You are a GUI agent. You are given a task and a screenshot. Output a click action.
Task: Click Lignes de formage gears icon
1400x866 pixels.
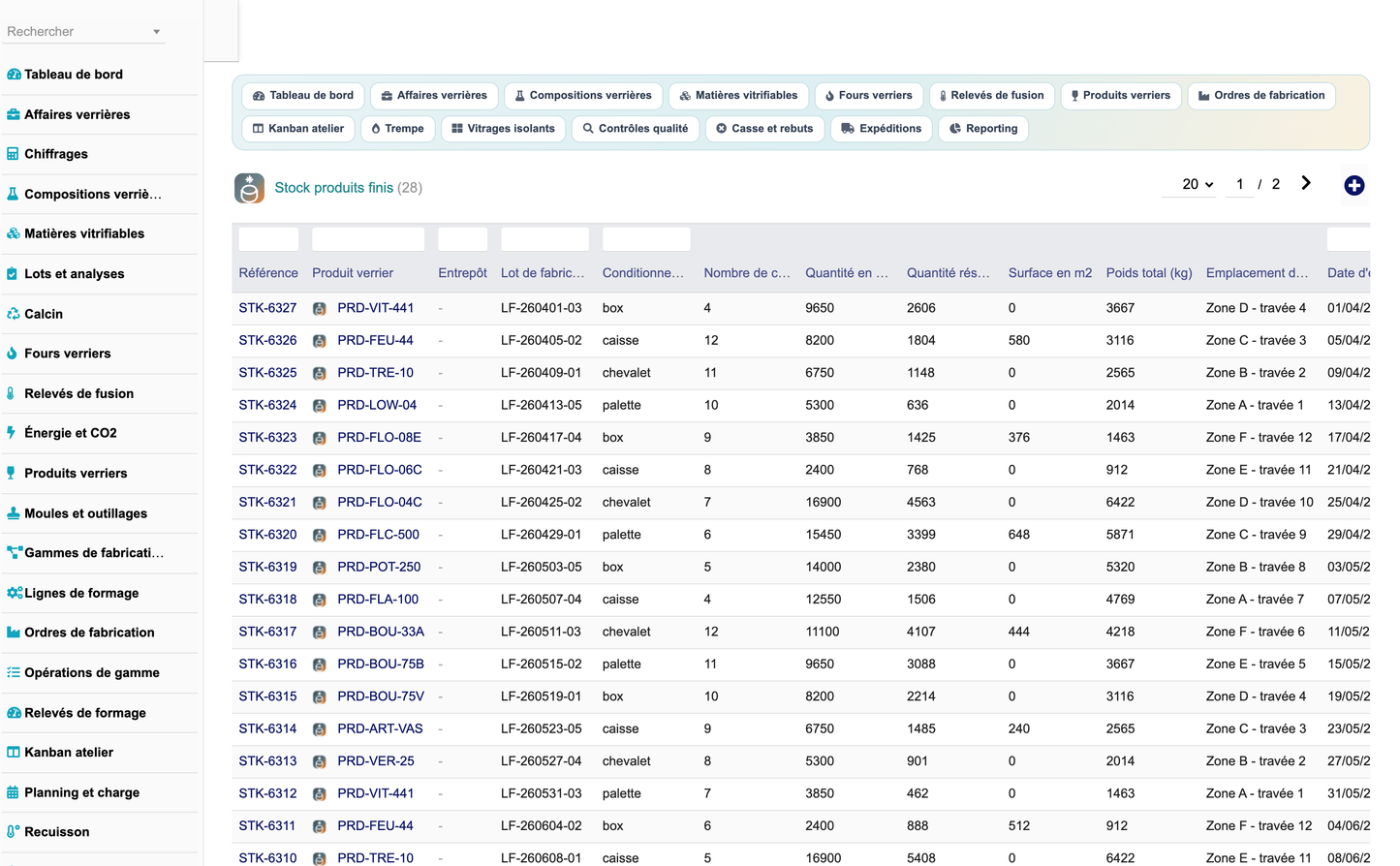click(x=14, y=593)
